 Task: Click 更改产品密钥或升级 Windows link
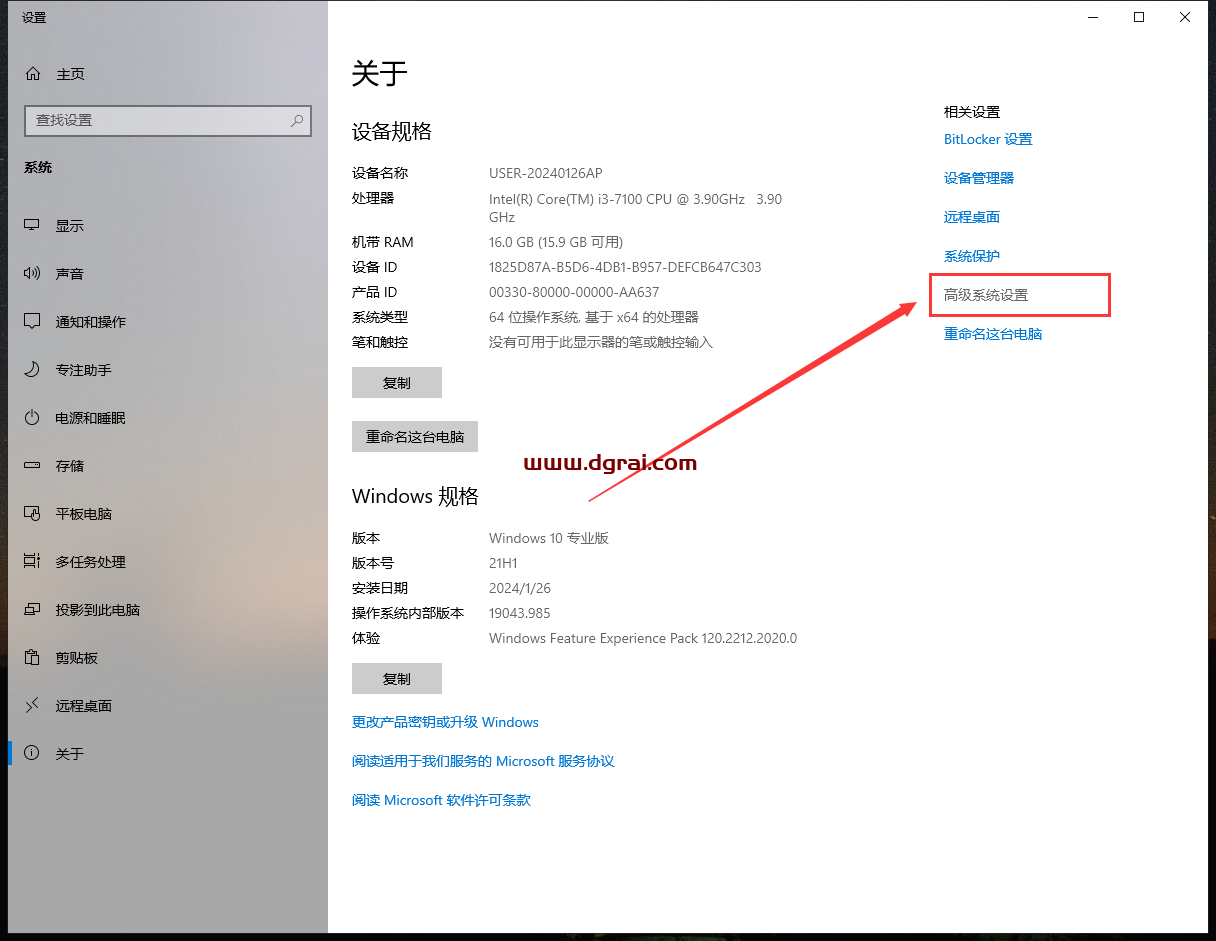[x=445, y=722]
